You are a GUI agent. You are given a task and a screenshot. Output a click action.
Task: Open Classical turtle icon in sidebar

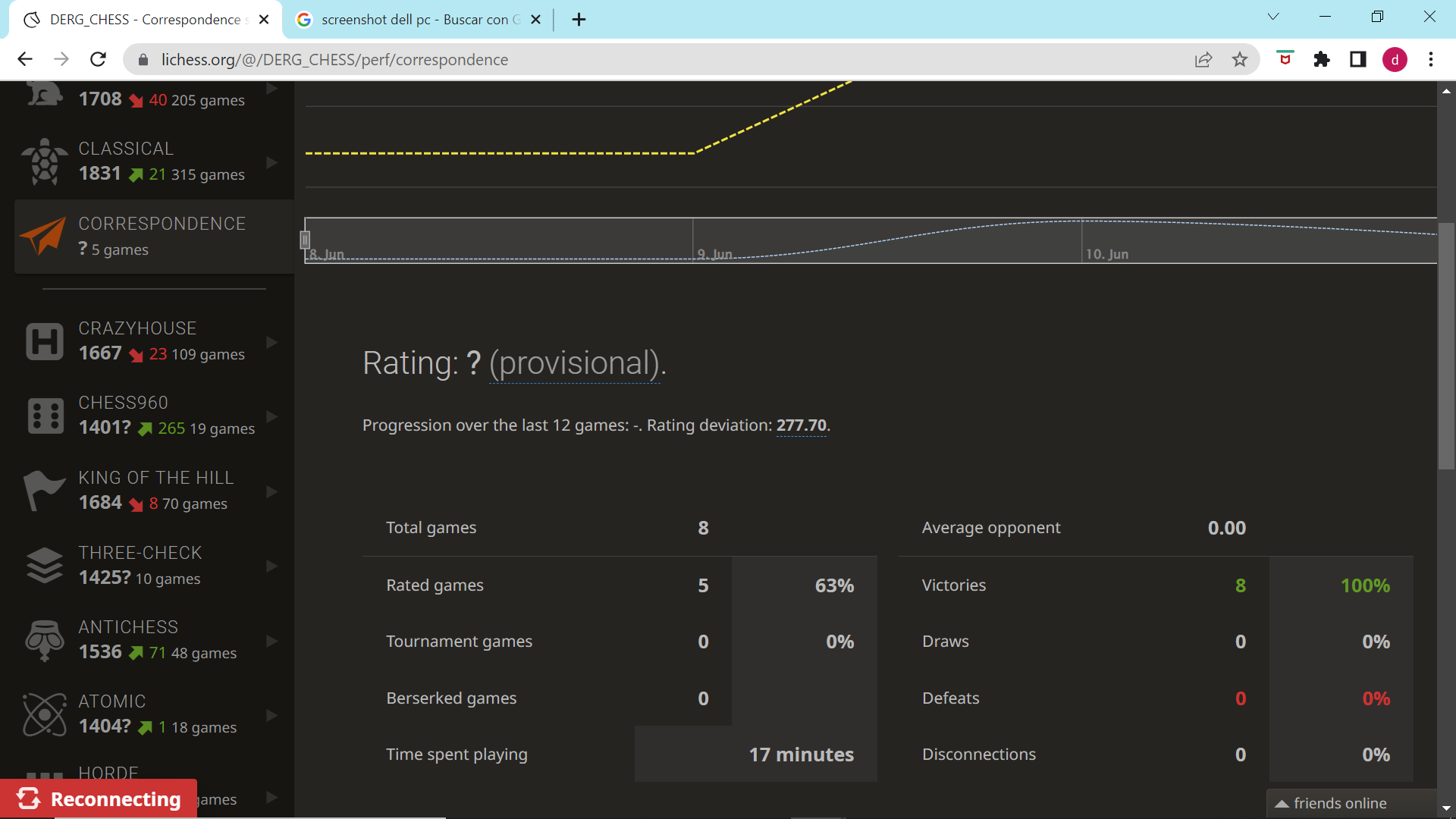point(45,162)
